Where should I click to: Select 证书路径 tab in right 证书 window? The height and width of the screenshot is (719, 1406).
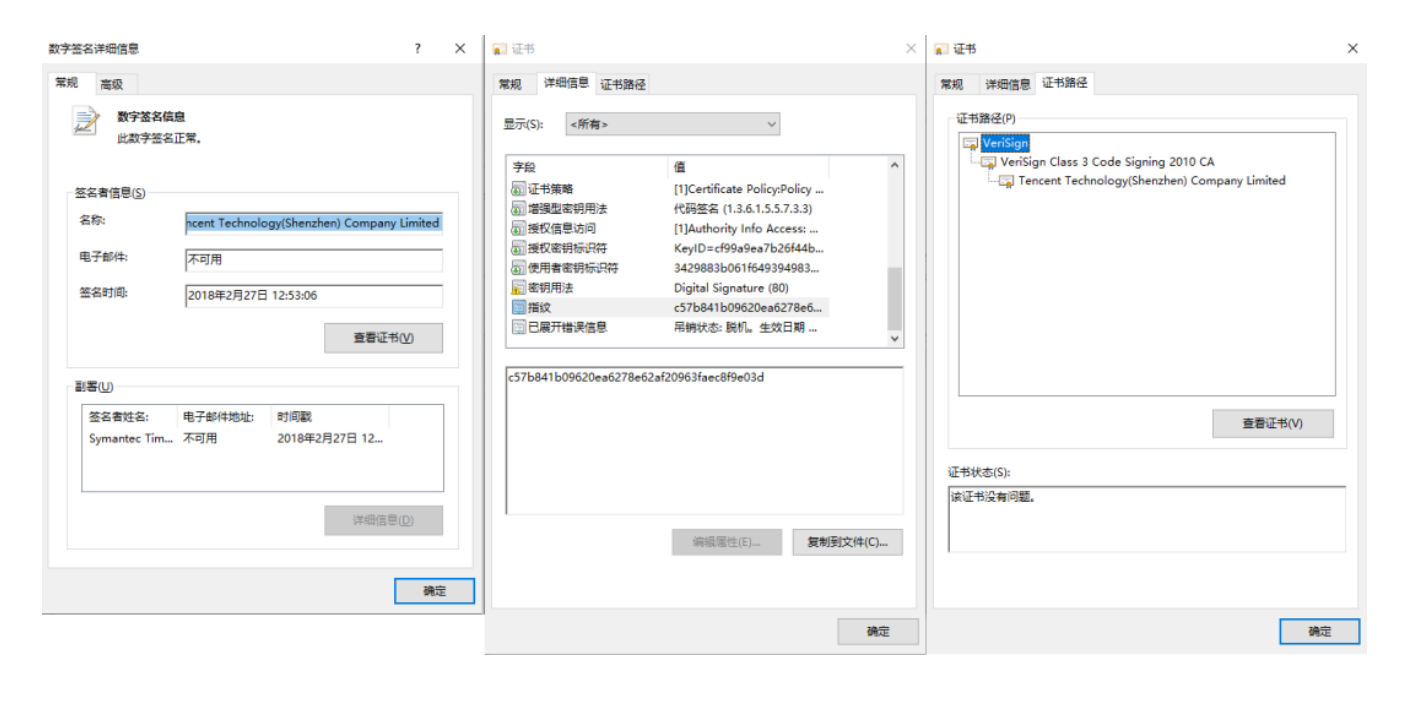click(x=1065, y=83)
